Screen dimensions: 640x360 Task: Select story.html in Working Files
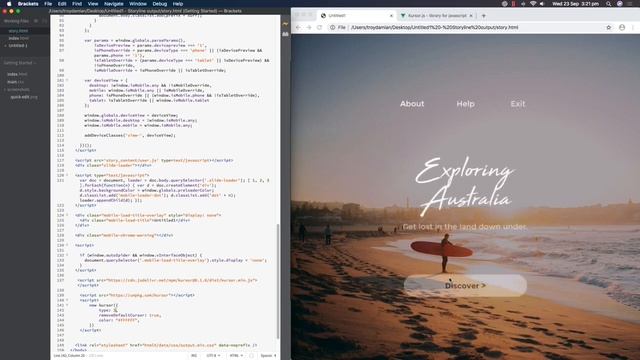click(18, 31)
